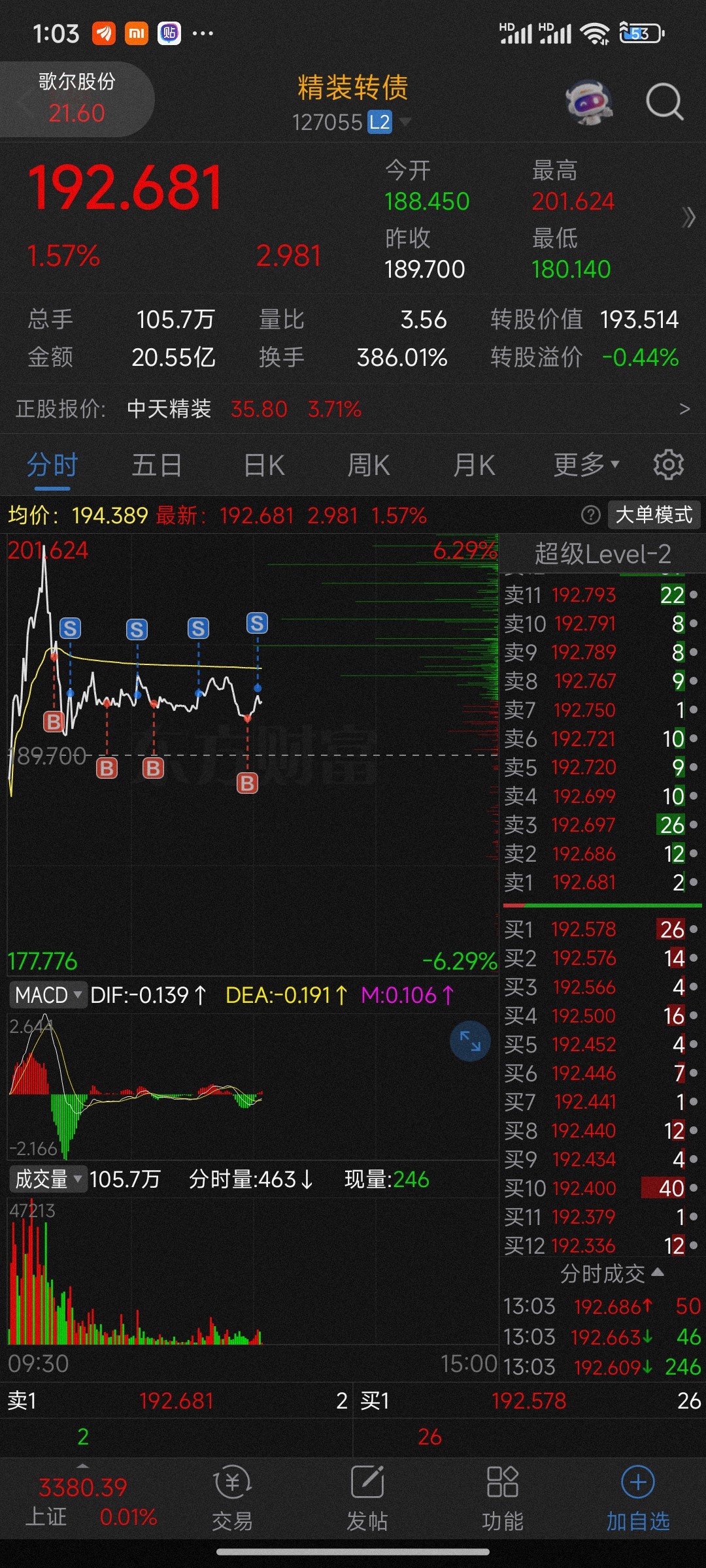
Task: Tap the 超级Level-2 header
Action: [x=603, y=554]
